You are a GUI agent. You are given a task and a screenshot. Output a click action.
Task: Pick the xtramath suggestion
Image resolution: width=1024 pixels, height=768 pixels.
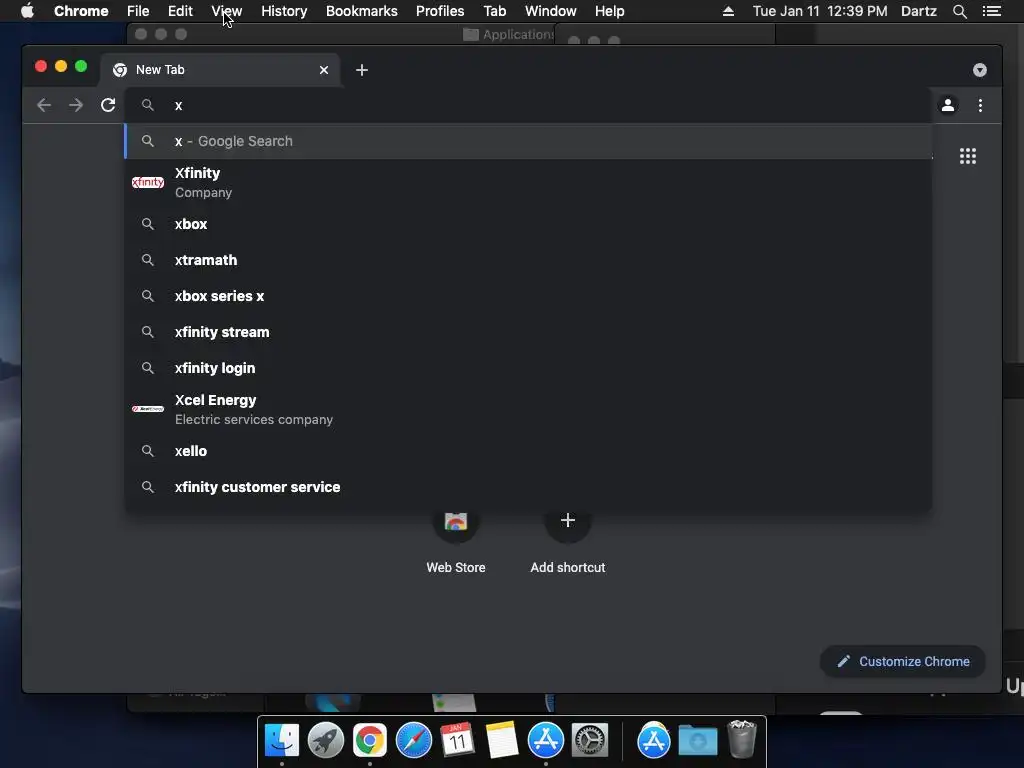click(x=528, y=260)
